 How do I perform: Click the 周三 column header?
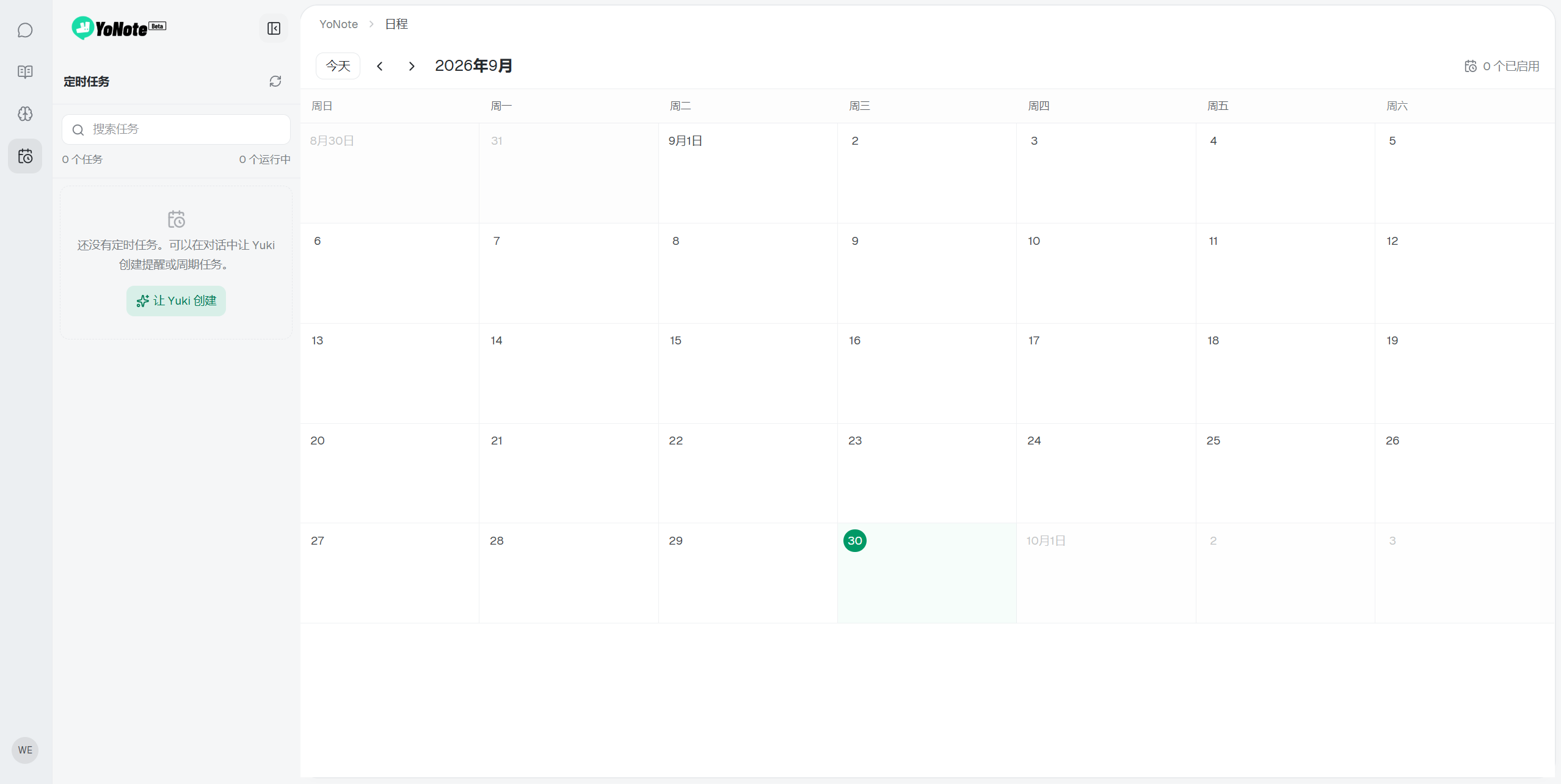(859, 106)
